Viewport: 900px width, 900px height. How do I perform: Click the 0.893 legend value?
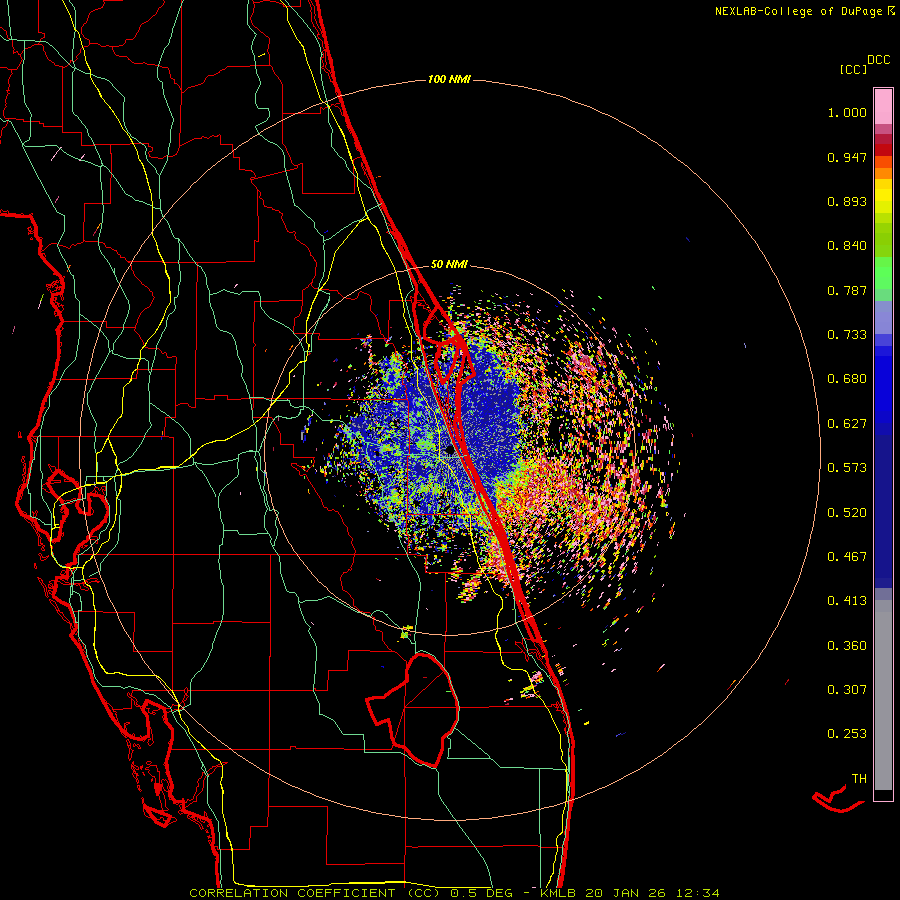point(847,201)
